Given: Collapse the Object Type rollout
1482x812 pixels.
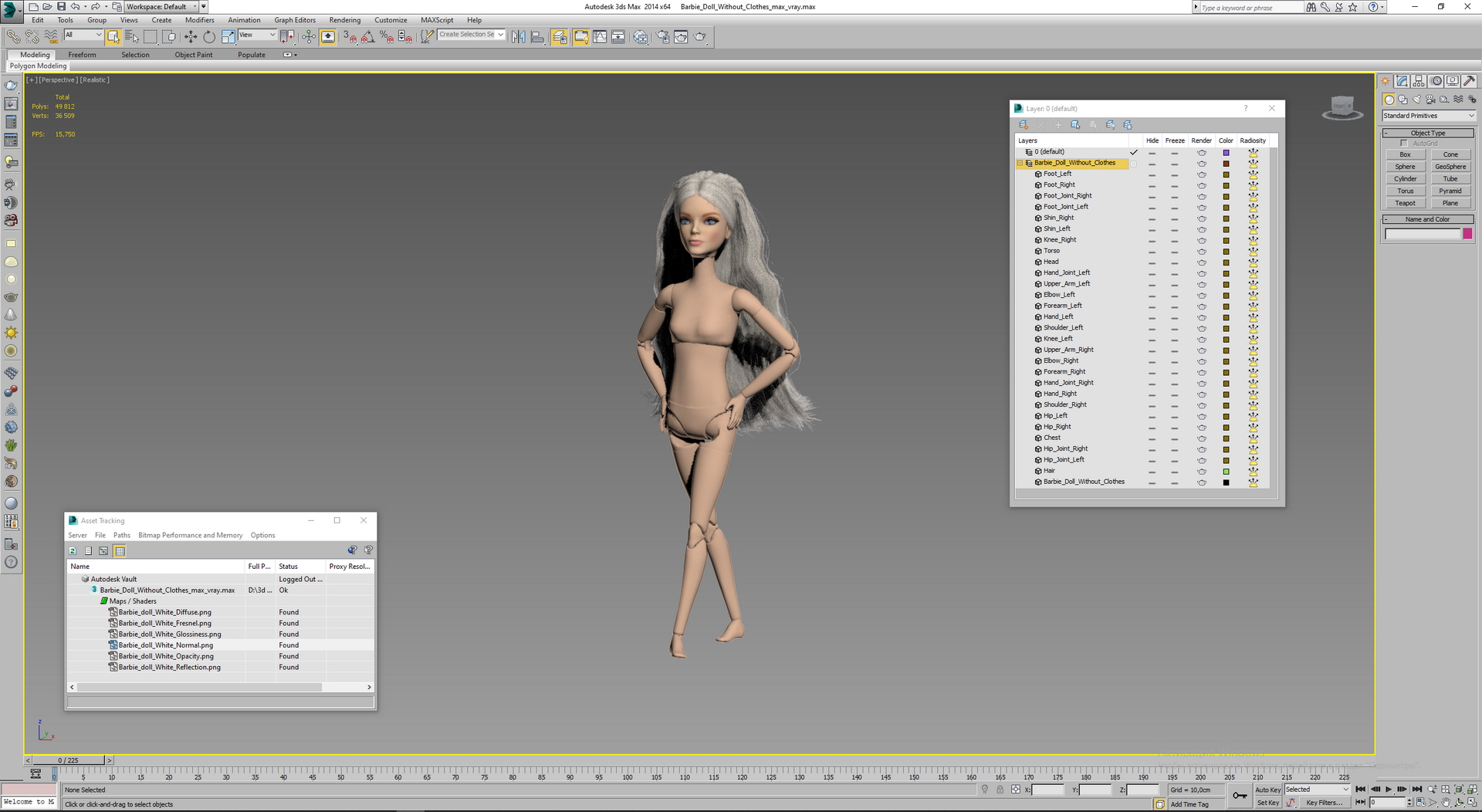Looking at the screenshot, I should point(1427,133).
